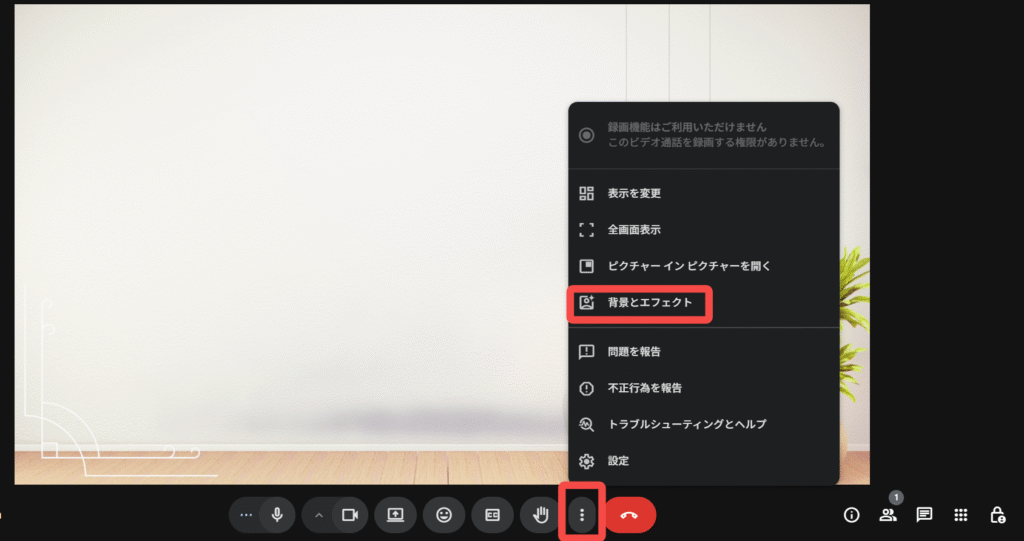This screenshot has height=541, width=1024.
Task: Open the emoji reactions button
Action: click(x=444, y=515)
